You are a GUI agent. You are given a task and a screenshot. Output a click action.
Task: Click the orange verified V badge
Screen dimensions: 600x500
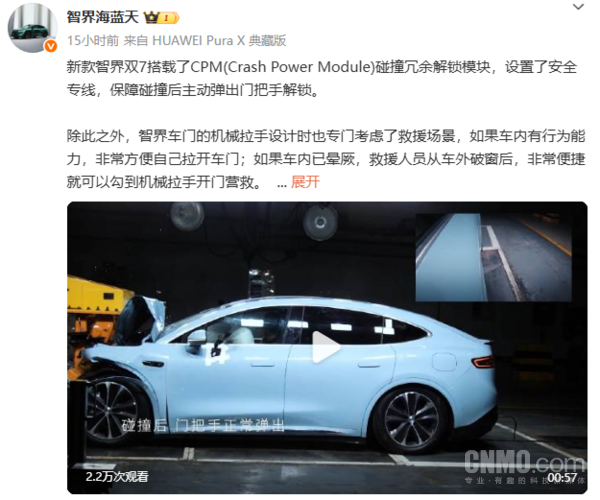point(51,46)
